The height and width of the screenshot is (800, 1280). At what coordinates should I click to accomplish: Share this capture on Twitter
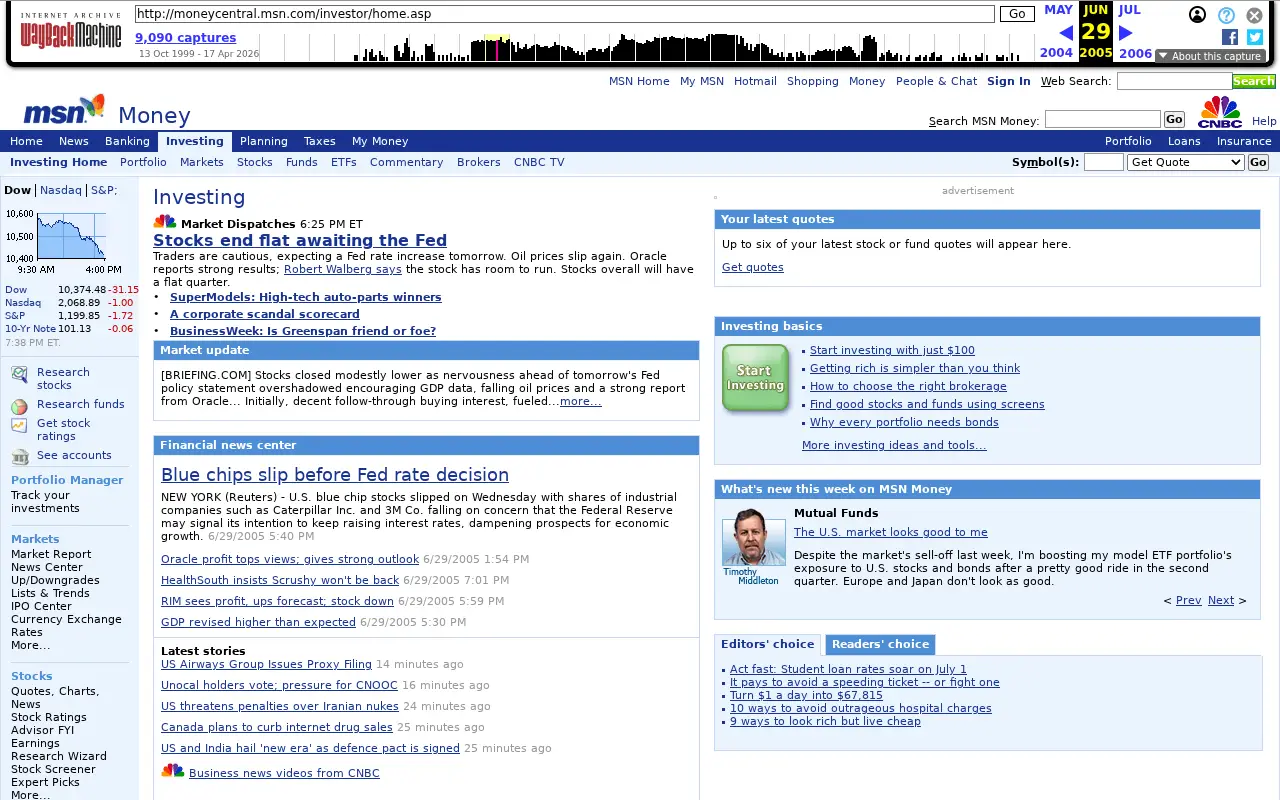(1255, 37)
